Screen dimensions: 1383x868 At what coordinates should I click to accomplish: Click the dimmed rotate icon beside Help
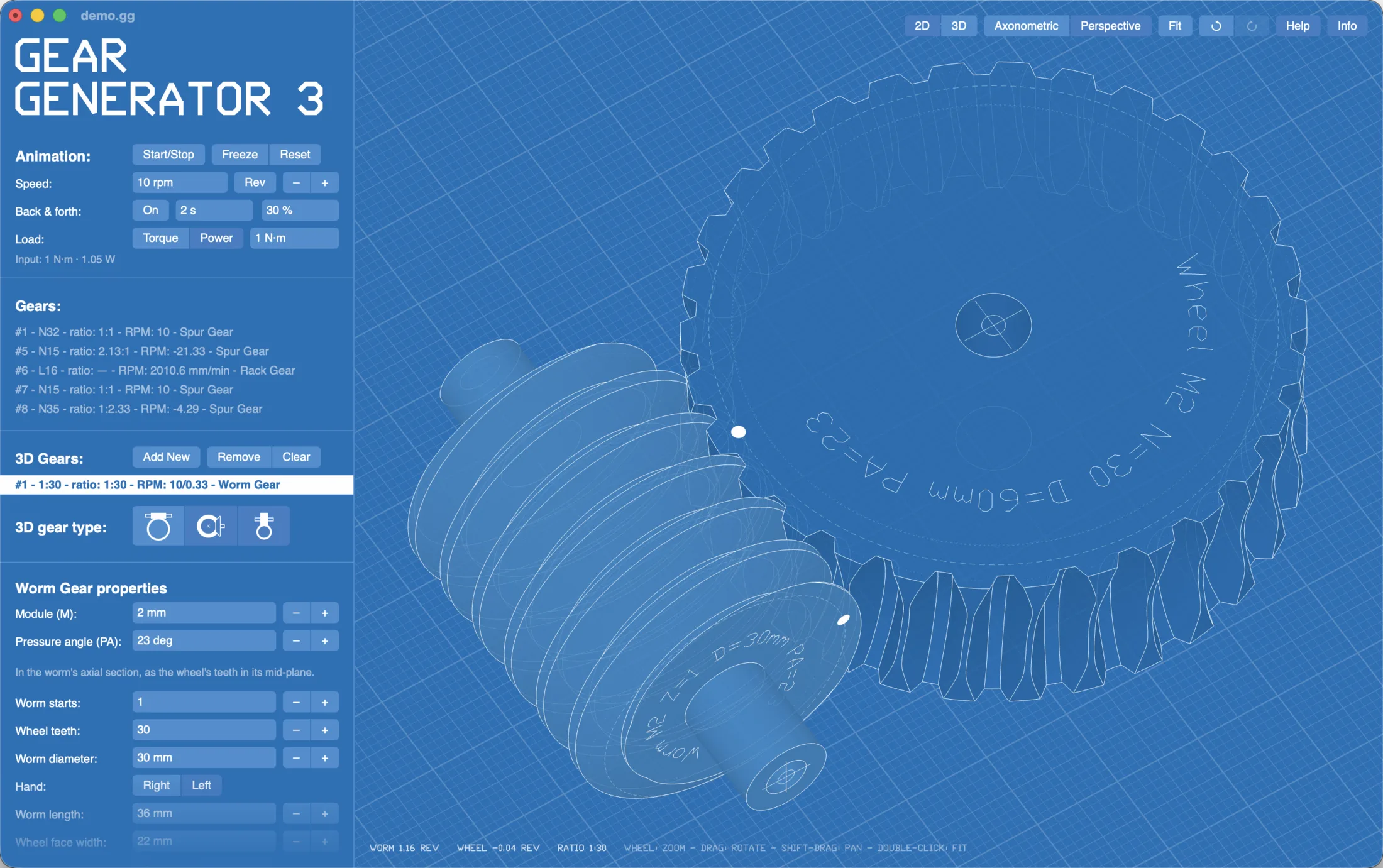(1252, 26)
